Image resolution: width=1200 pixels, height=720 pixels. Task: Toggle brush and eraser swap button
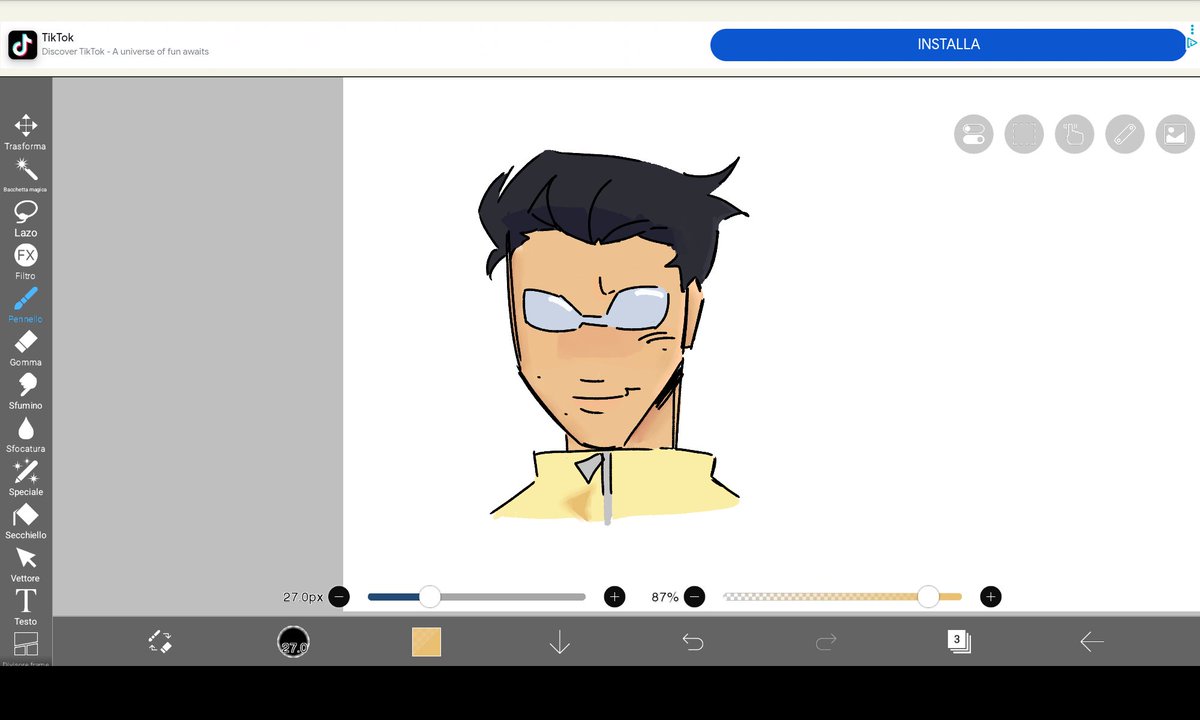160,642
